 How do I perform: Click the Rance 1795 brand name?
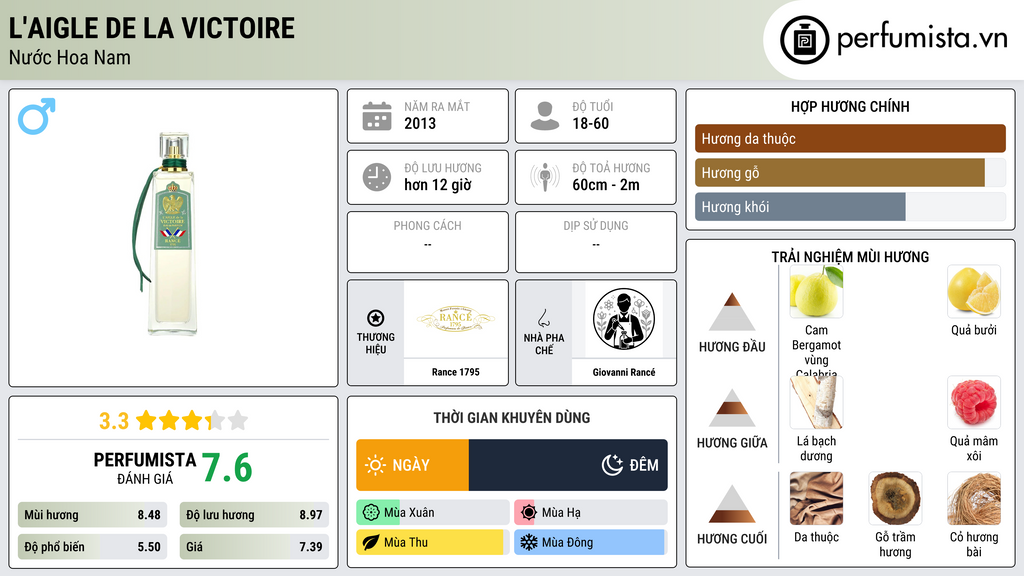[x=456, y=372]
